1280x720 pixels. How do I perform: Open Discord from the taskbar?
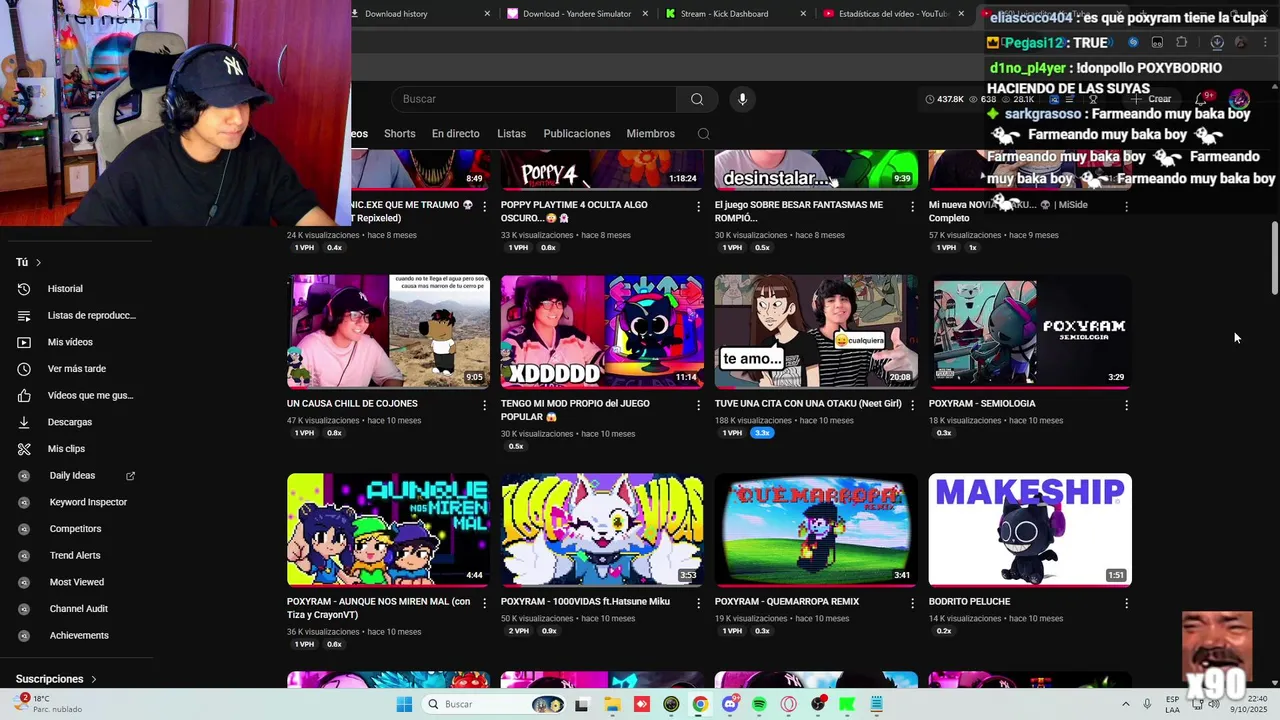730,704
